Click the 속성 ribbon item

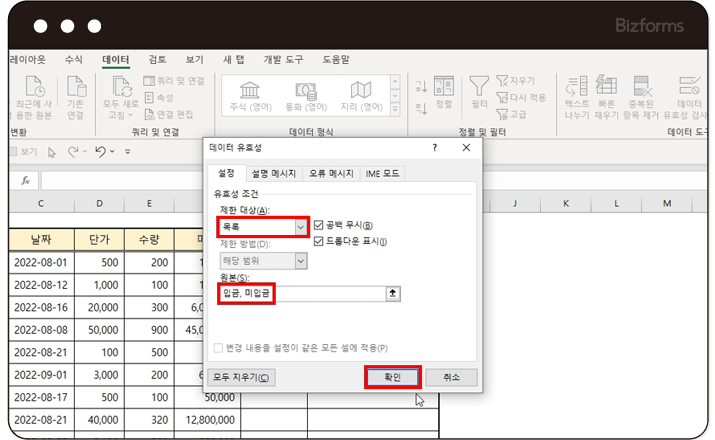tap(159, 98)
